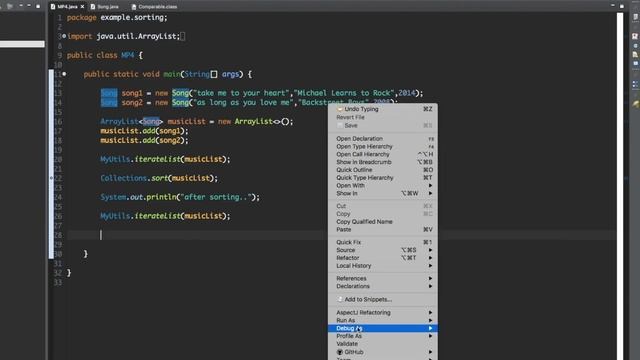
Task: Open the GitHub submenu entry
Action: pyautogui.click(x=383, y=352)
